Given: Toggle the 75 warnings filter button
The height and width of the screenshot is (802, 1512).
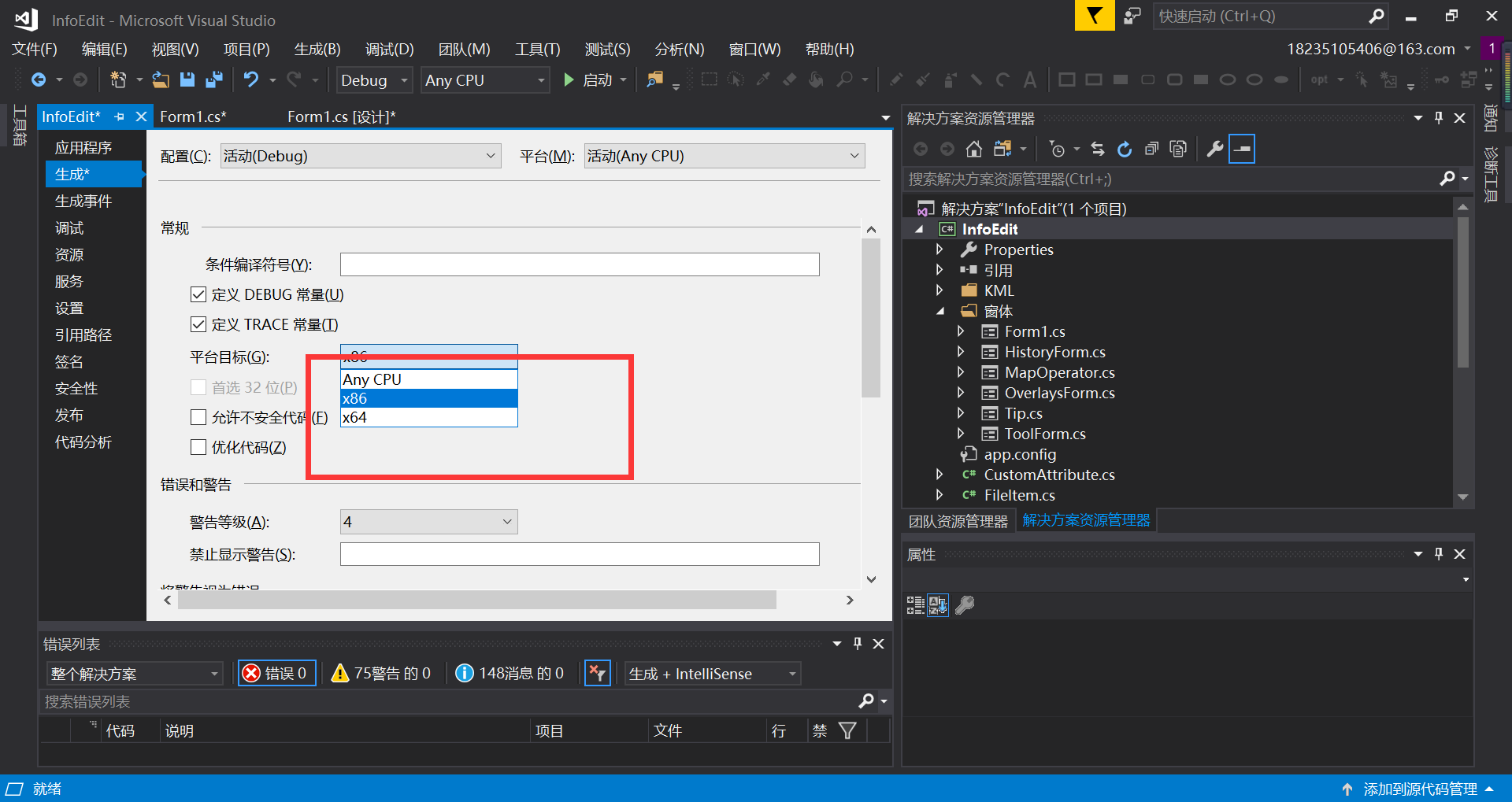Looking at the screenshot, I should 382,673.
